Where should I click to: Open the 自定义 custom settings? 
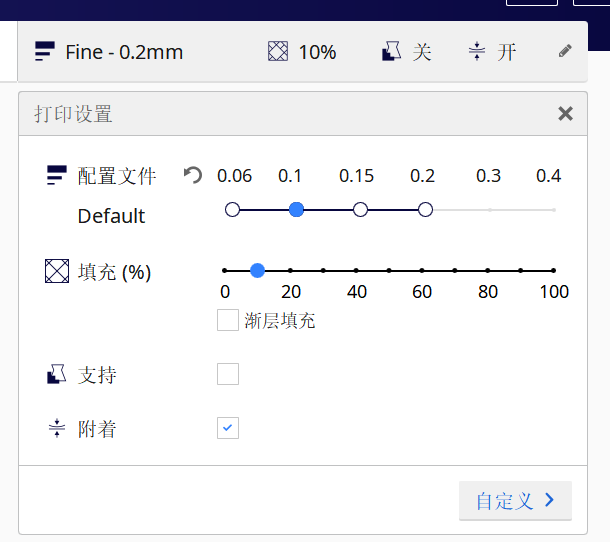click(x=515, y=500)
